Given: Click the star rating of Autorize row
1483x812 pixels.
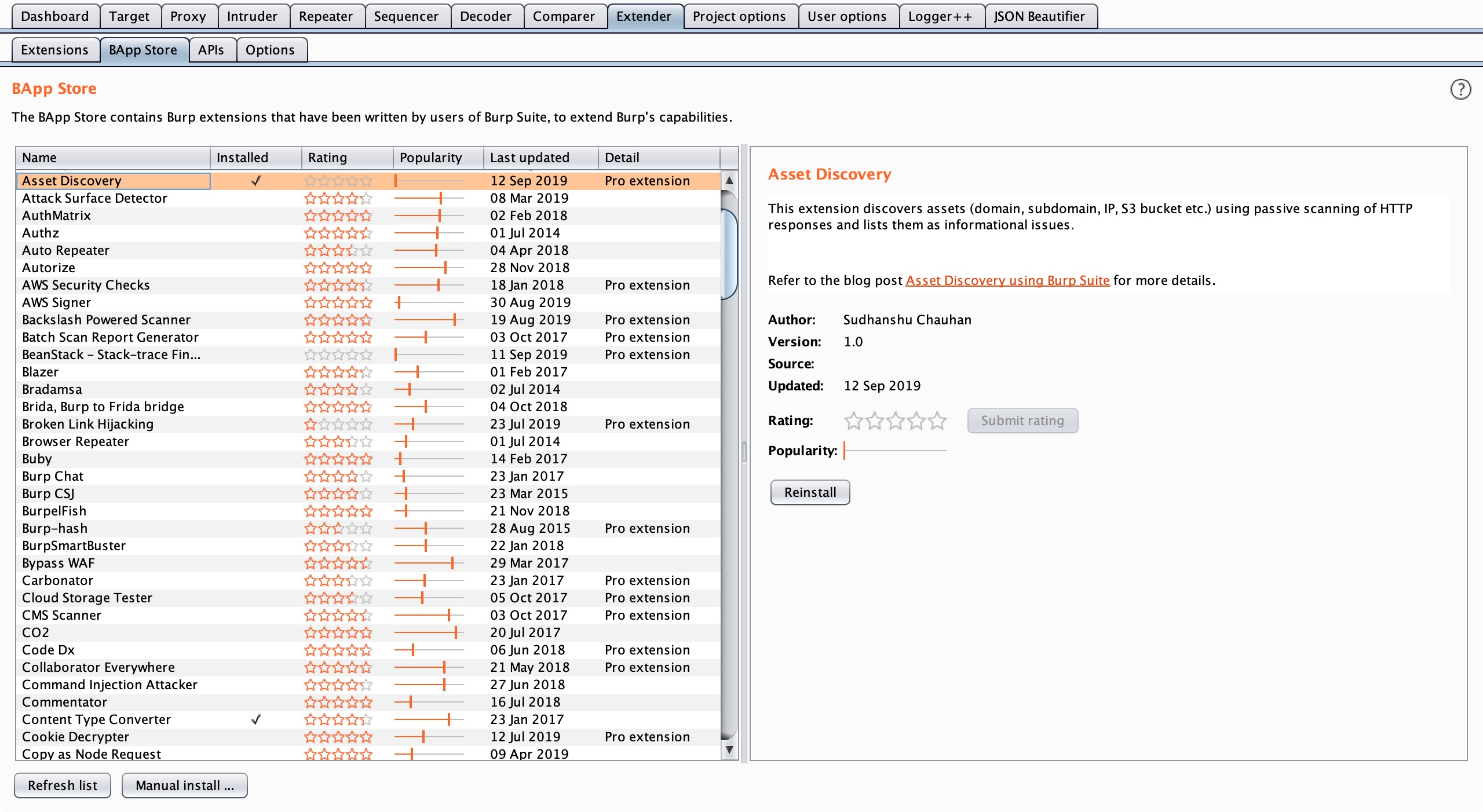Looking at the screenshot, I should [x=338, y=268].
